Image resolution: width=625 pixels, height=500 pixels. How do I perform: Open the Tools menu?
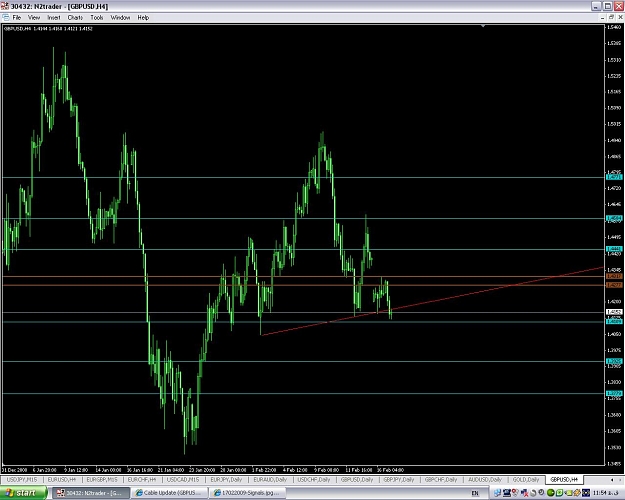point(97,18)
